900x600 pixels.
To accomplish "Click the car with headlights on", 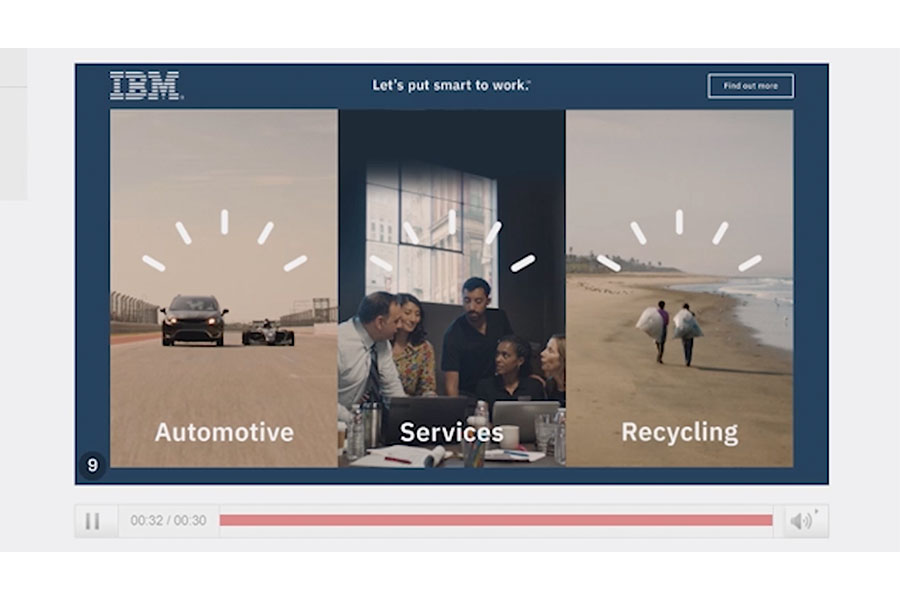I will tap(193, 320).
